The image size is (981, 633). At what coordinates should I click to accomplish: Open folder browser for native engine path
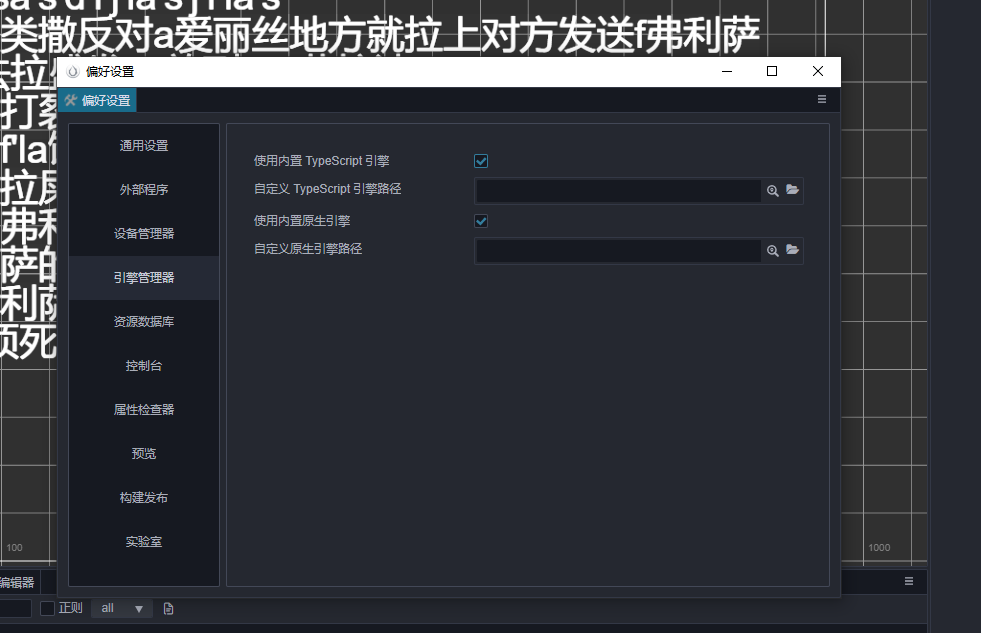(793, 250)
